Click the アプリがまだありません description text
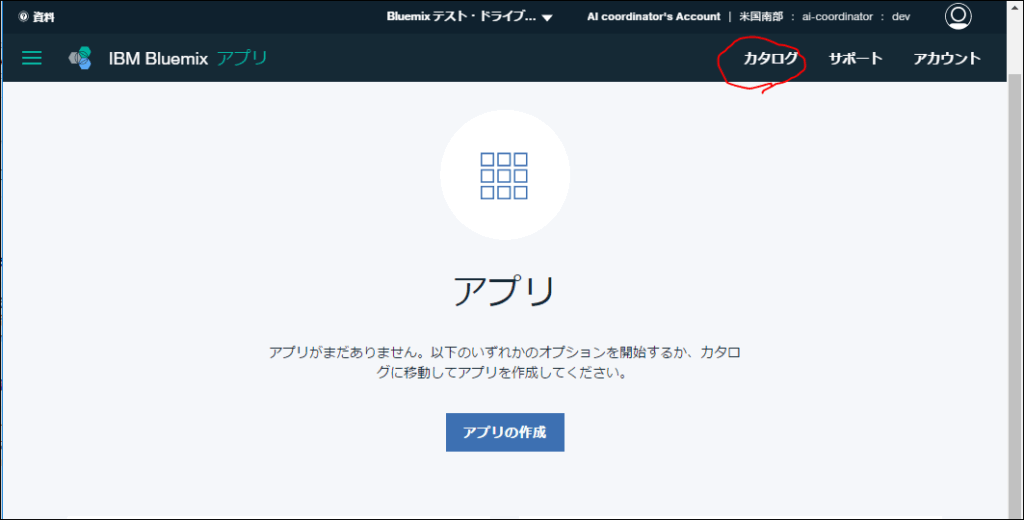The image size is (1024, 520). (505, 363)
